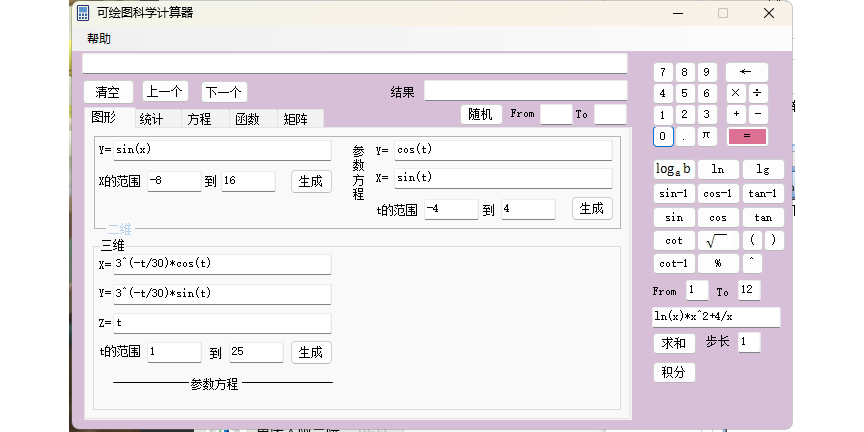Click the cot-1 inverse cotangent key
Viewport: 864px width, 432px height.
click(x=674, y=263)
